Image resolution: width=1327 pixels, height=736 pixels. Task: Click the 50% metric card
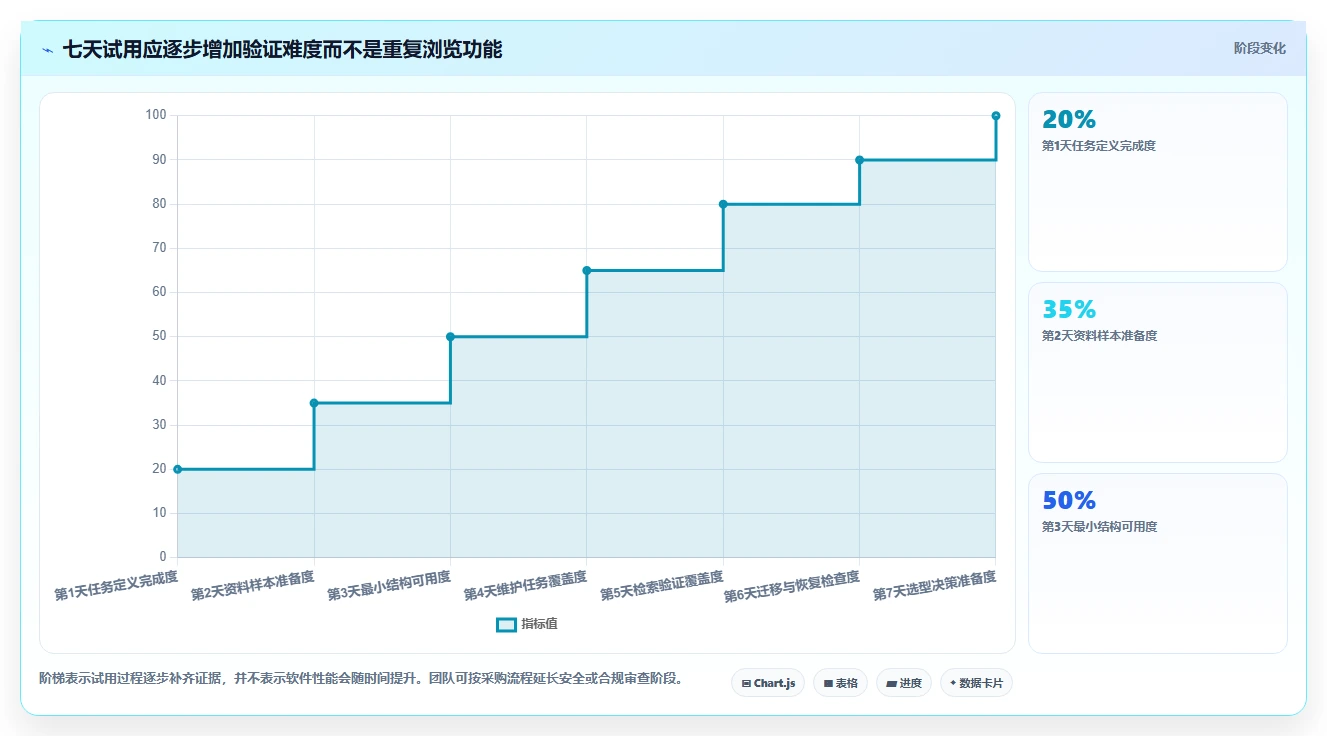(x=1158, y=563)
